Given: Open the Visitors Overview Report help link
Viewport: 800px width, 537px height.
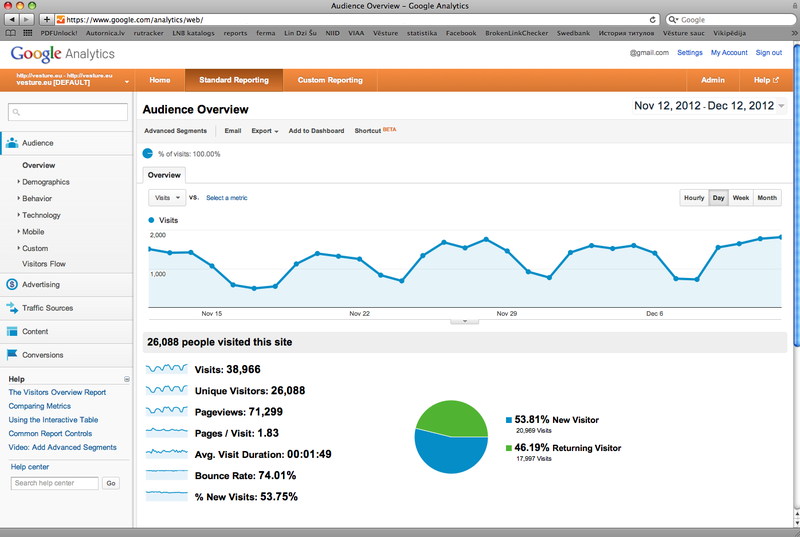Looking at the screenshot, I should (x=57, y=393).
